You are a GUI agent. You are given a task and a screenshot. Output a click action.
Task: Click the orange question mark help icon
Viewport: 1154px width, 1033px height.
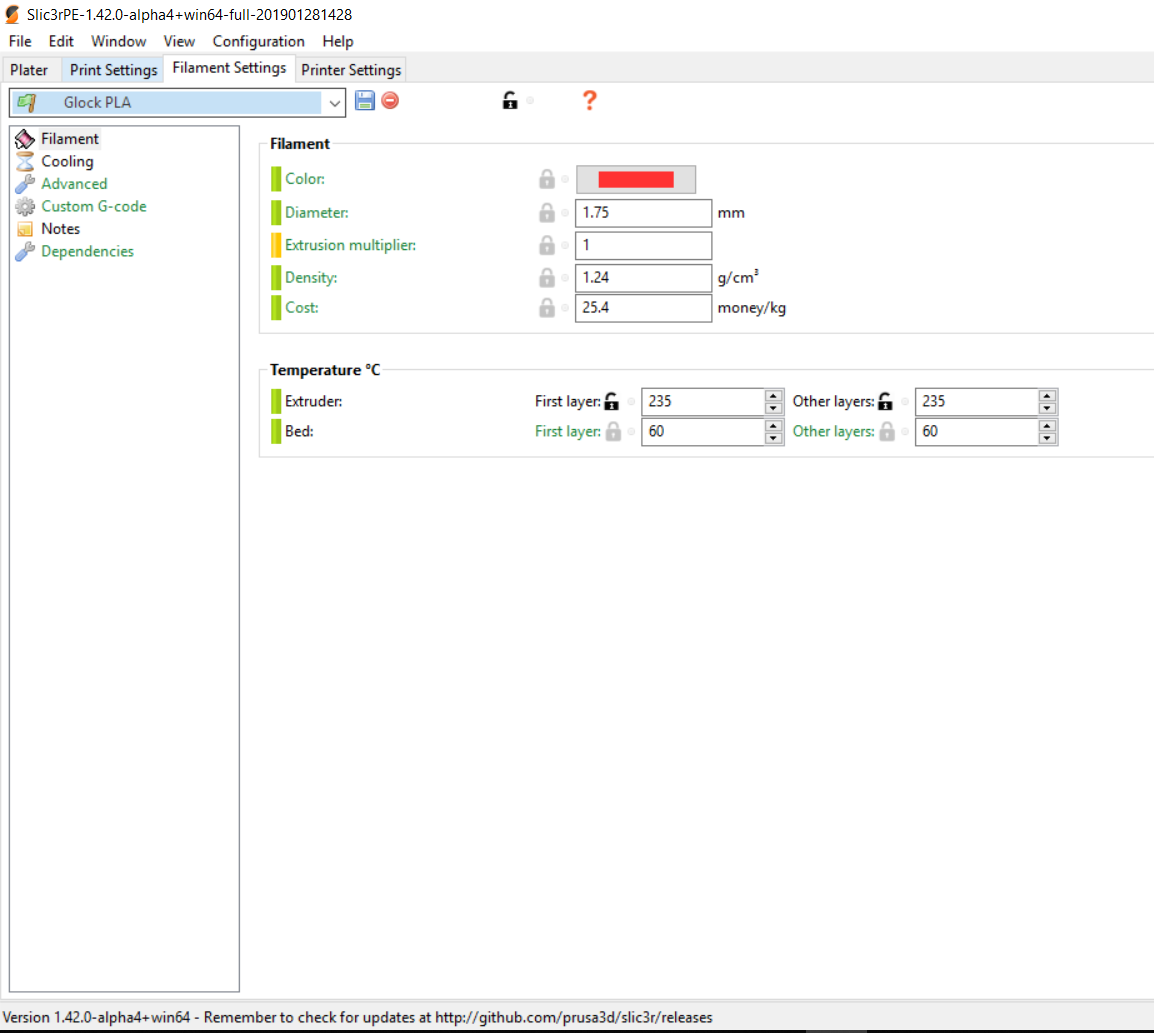(589, 100)
